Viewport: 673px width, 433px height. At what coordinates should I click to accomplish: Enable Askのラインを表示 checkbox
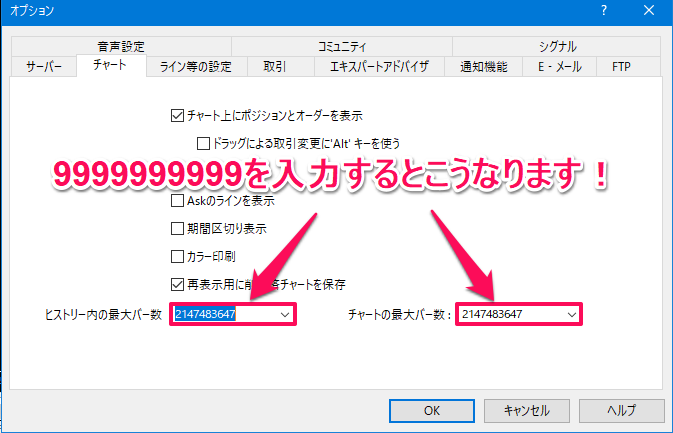[177, 200]
